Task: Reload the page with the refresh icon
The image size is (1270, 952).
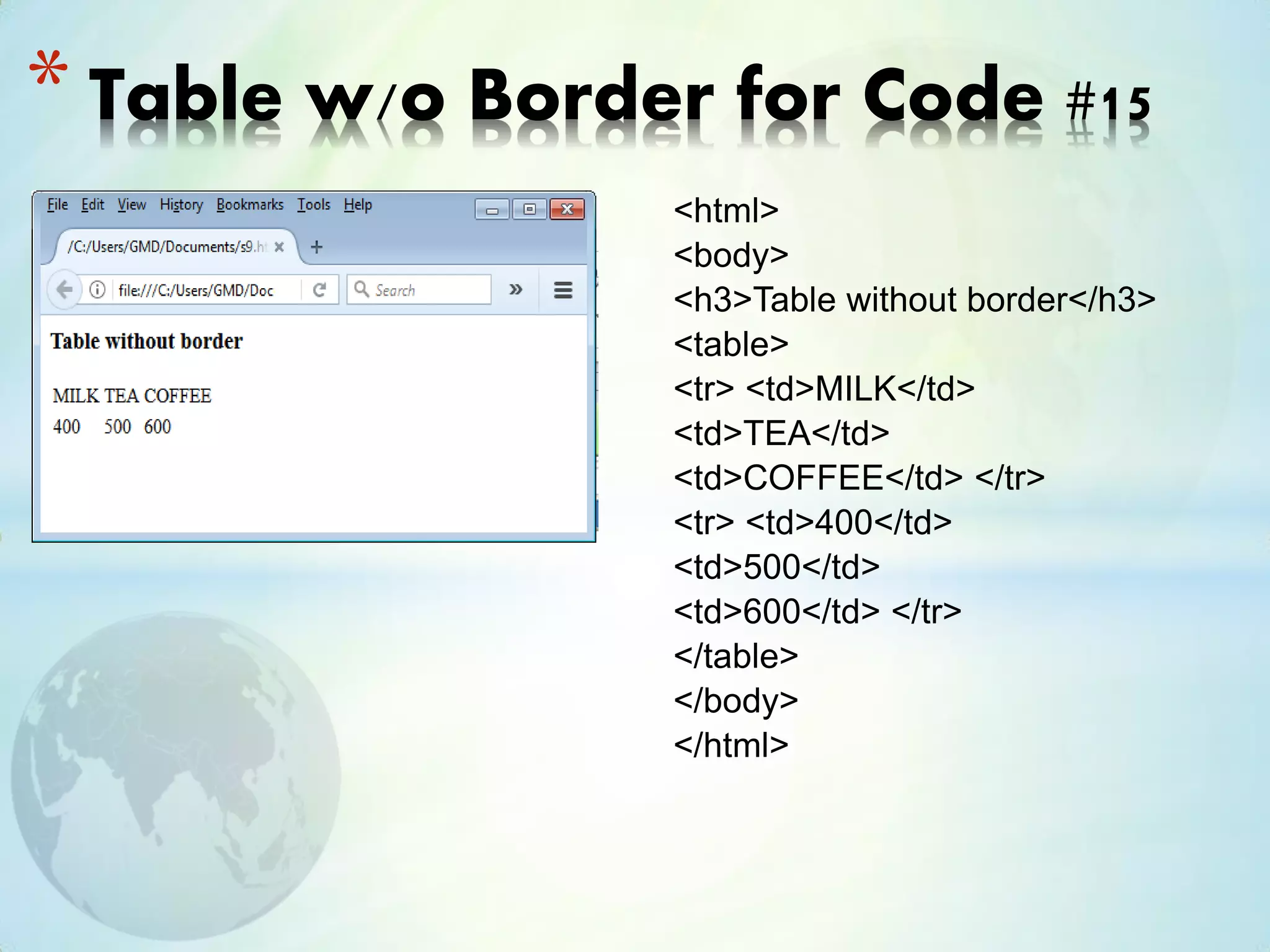Action: [x=319, y=289]
